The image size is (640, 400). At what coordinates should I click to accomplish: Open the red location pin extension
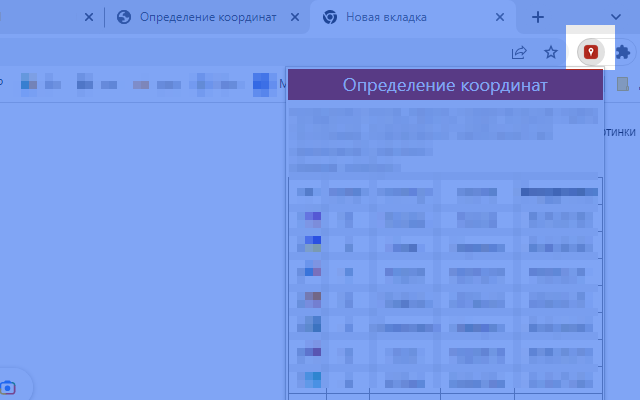(591, 52)
